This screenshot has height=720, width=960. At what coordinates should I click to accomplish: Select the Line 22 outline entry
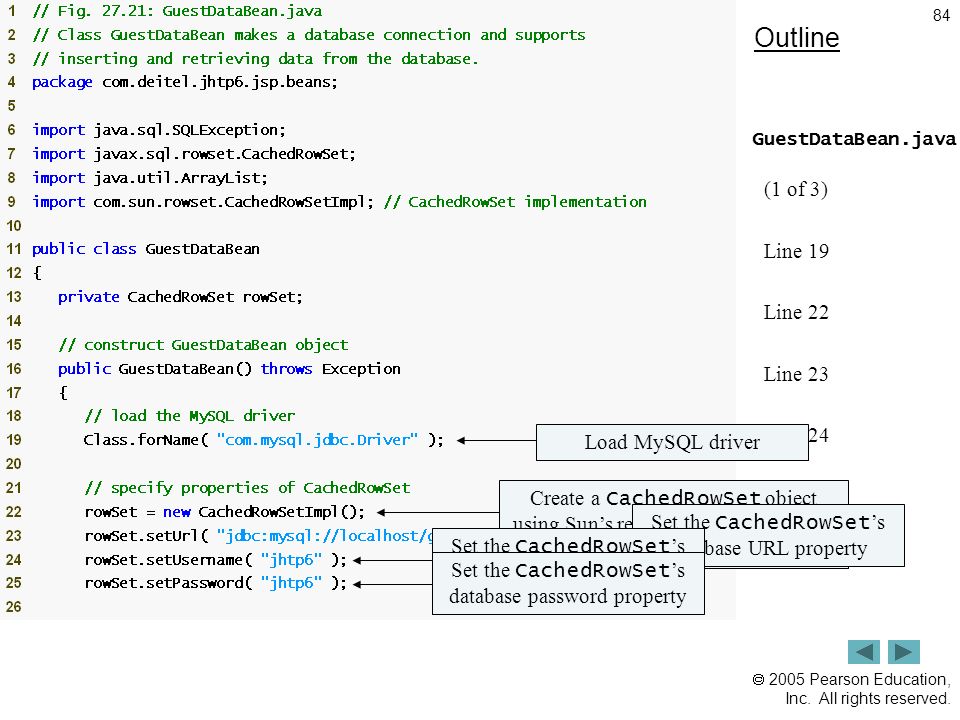tap(796, 312)
